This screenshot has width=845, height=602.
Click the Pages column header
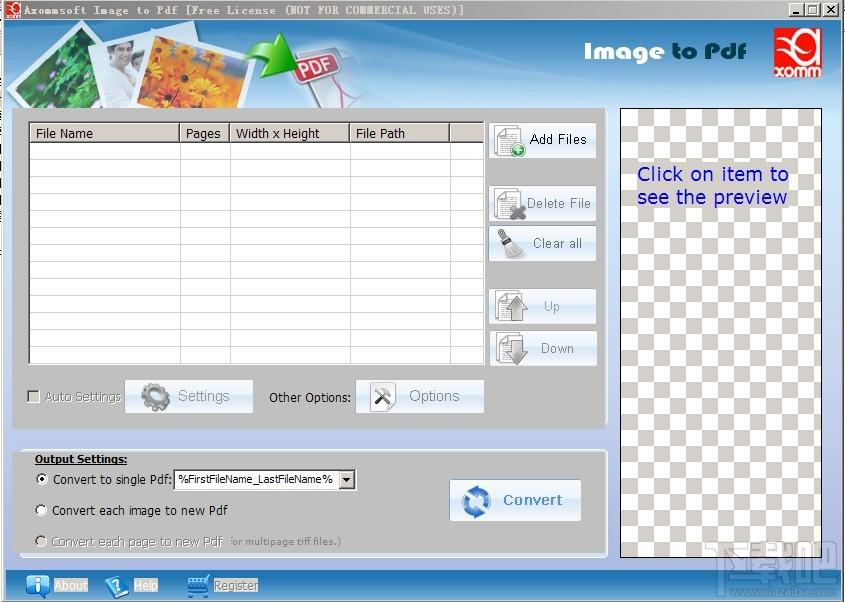pos(204,133)
